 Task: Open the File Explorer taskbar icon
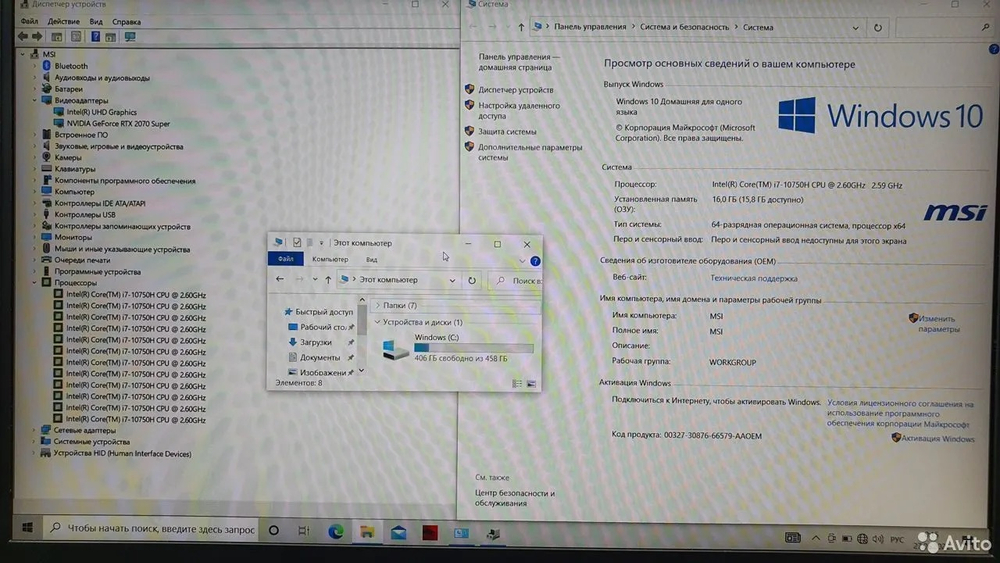click(x=367, y=532)
